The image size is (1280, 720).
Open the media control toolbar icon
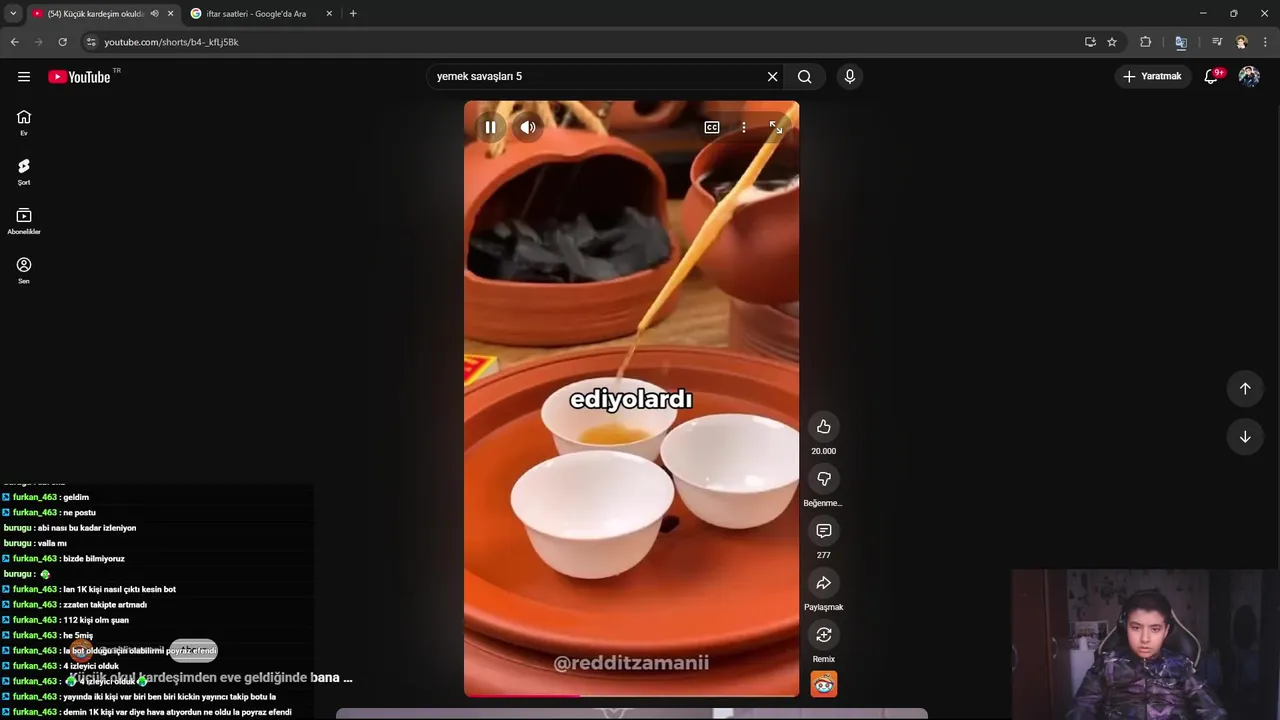[1217, 42]
